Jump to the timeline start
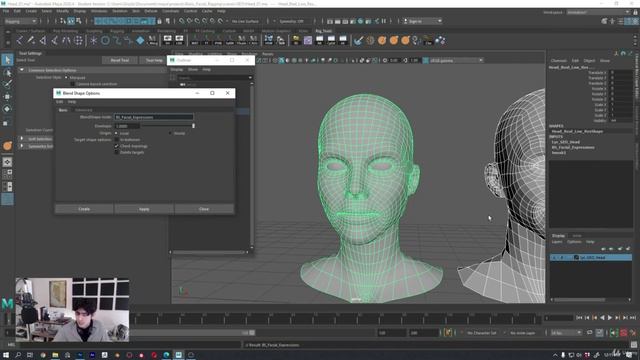 point(579,318)
